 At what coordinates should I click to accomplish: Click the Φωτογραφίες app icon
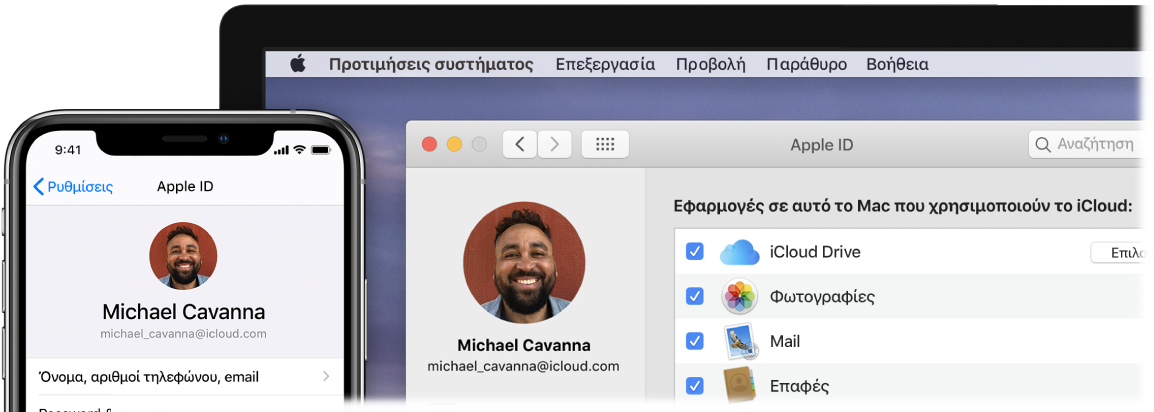point(739,296)
